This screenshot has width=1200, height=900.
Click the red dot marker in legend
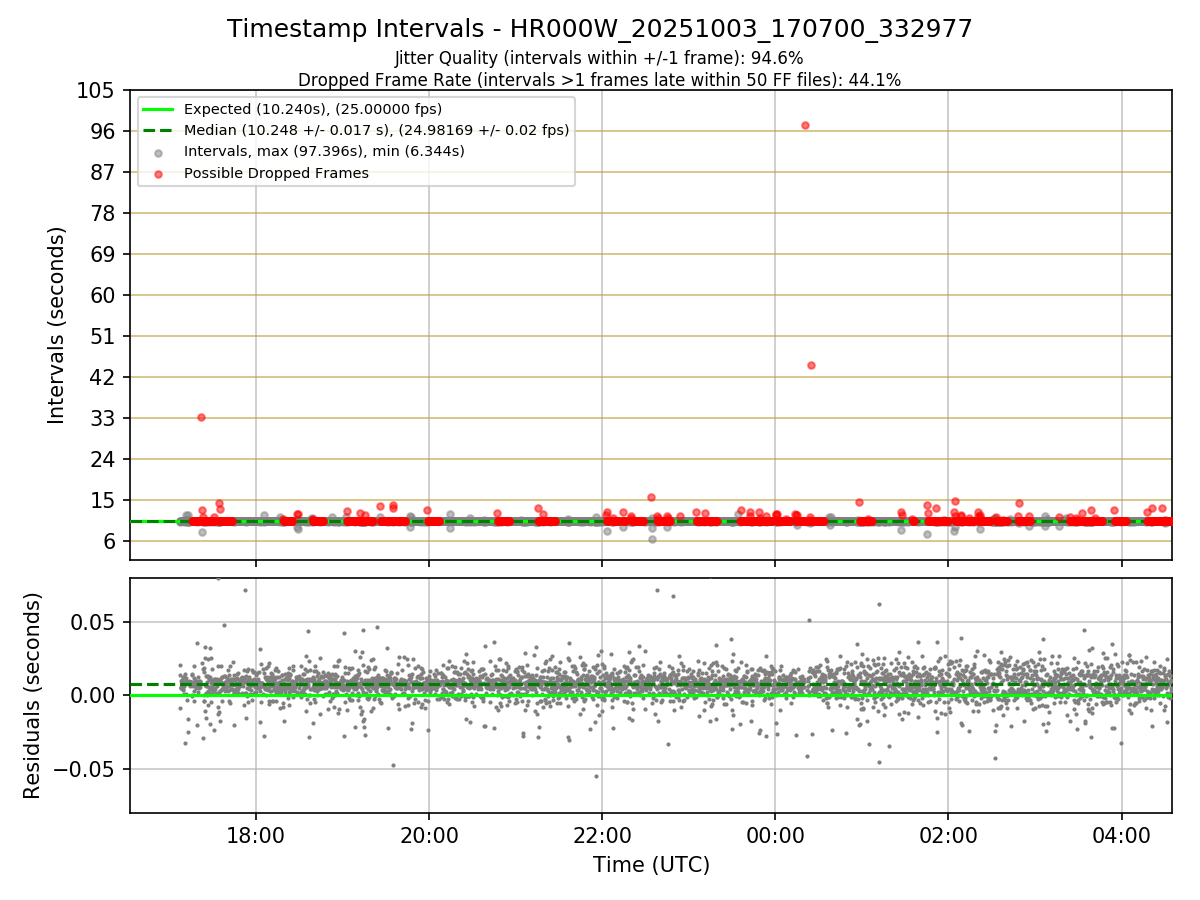click(x=160, y=173)
